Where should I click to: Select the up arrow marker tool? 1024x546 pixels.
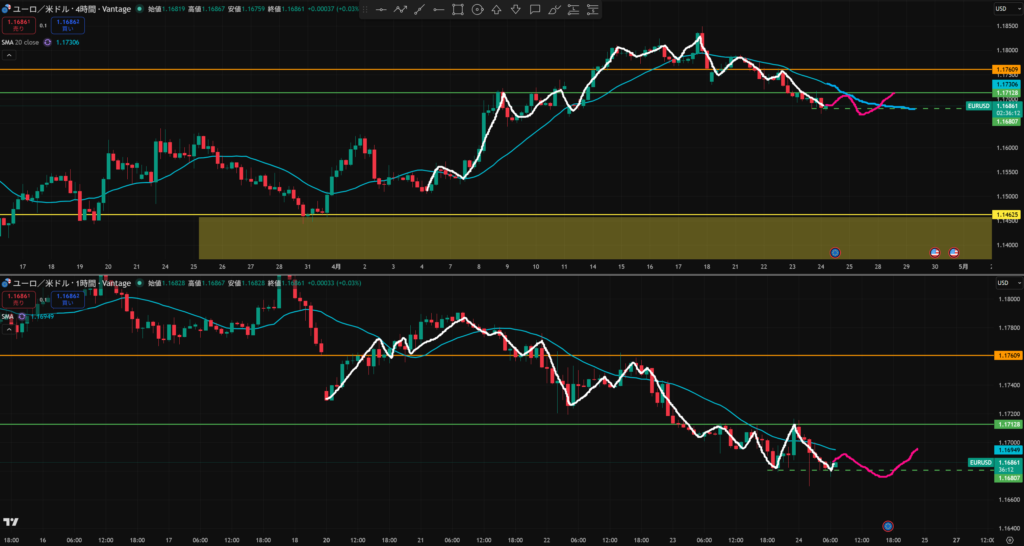[x=496, y=10]
